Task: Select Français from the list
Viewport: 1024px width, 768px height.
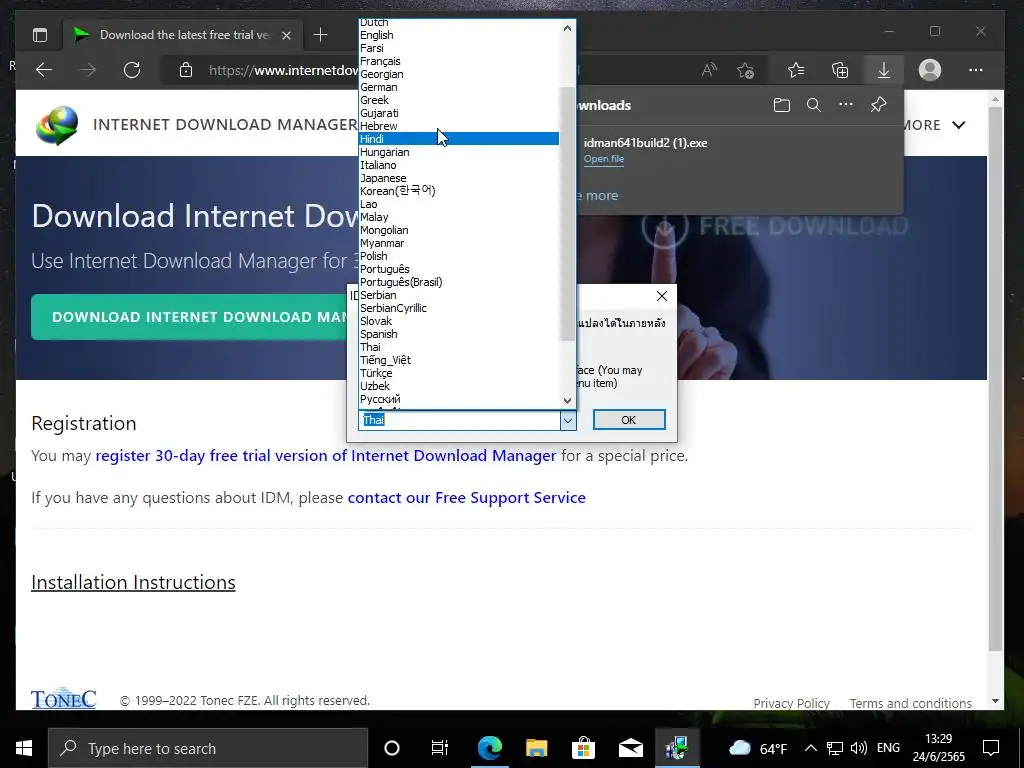Action: click(x=458, y=61)
